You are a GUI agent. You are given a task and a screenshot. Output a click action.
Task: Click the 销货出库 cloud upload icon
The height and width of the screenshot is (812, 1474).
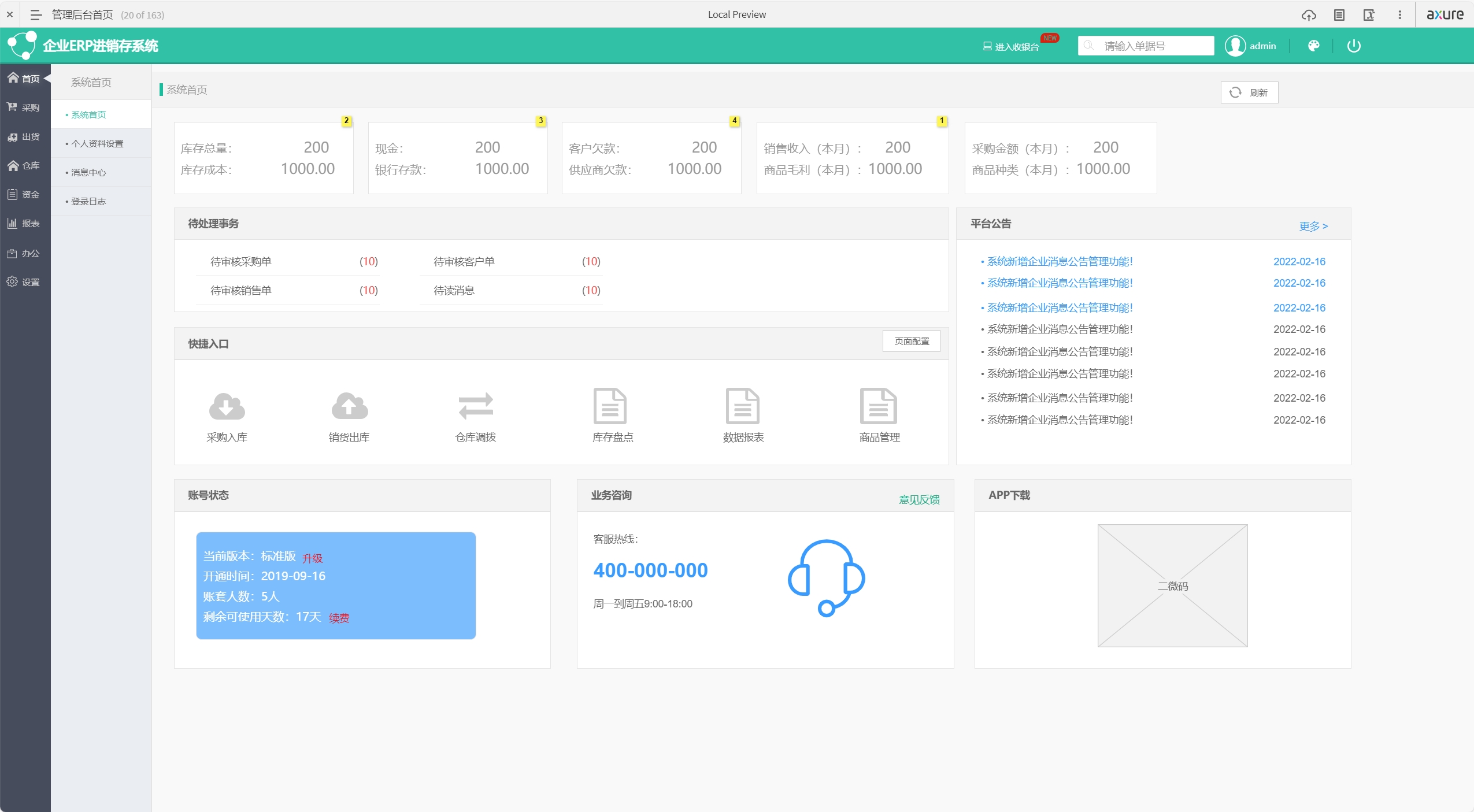pyautogui.click(x=349, y=406)
